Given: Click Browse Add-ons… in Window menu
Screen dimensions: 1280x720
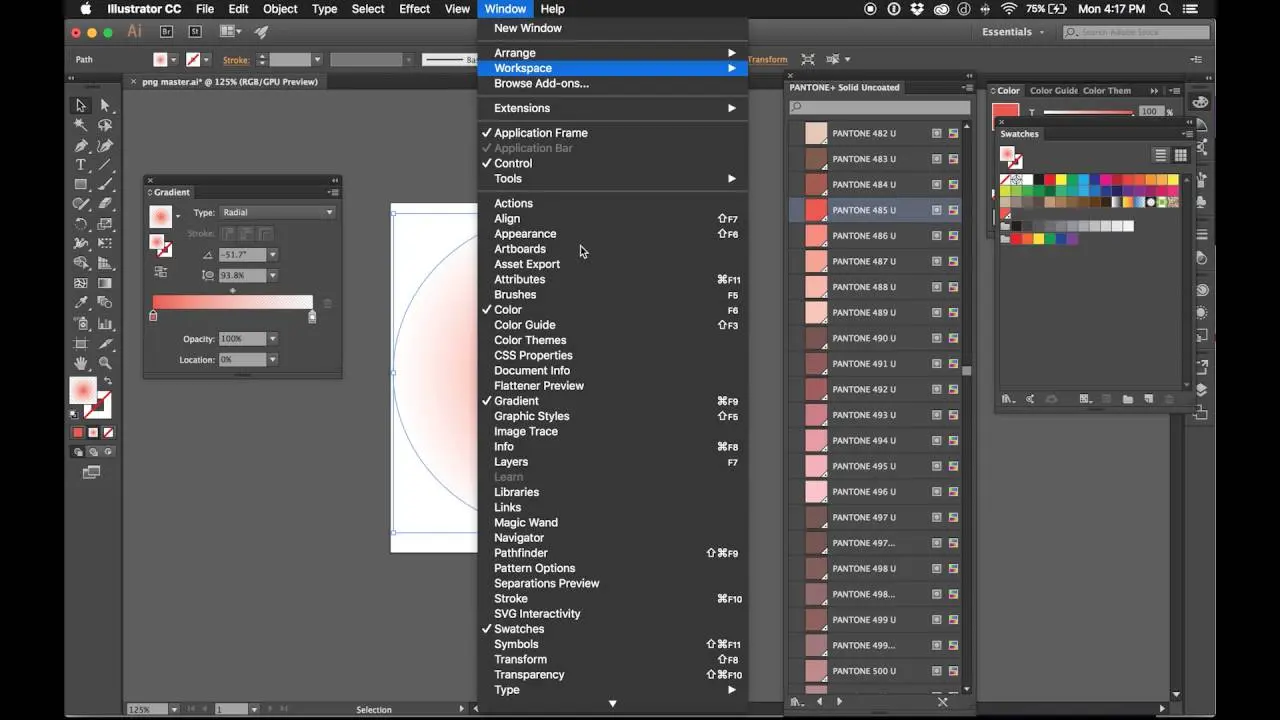Looking at the screenshot, I should pos(541,83).
